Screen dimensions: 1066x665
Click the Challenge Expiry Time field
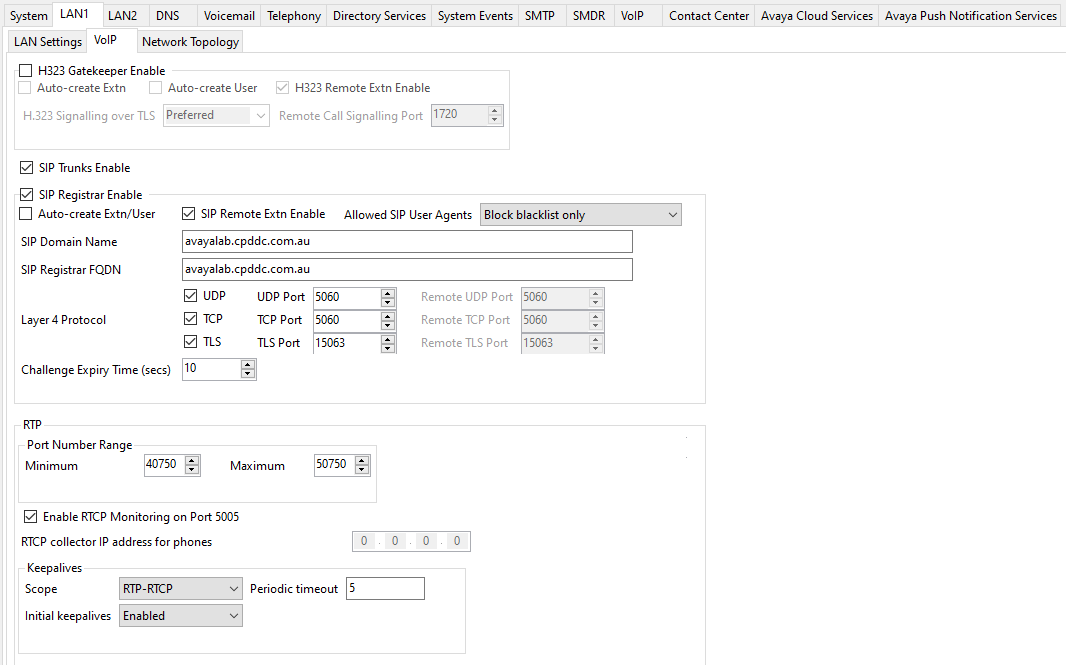coord(211,369)
